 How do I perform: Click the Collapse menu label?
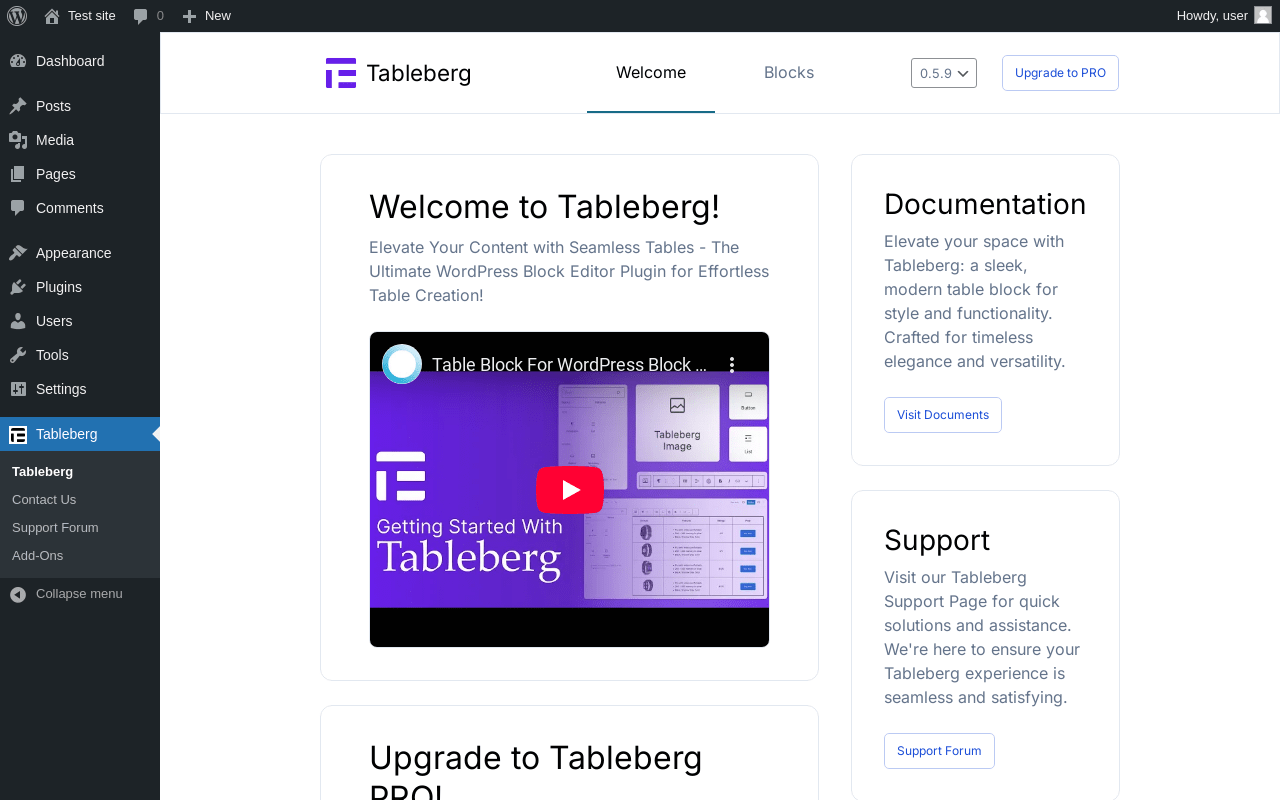pos(79,594)
